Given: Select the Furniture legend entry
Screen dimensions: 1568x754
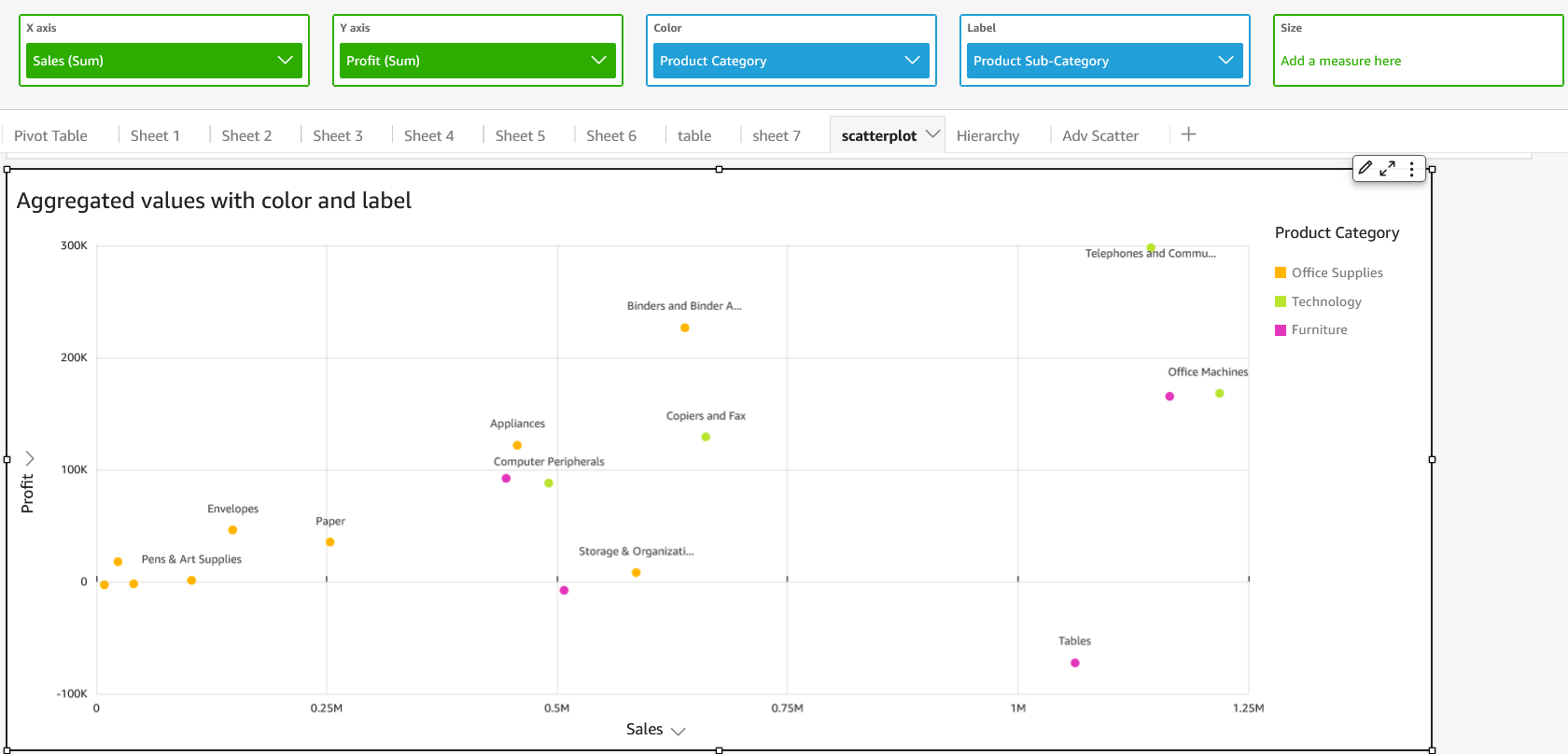Looking at the screenshot, I should coord(1319,329).
